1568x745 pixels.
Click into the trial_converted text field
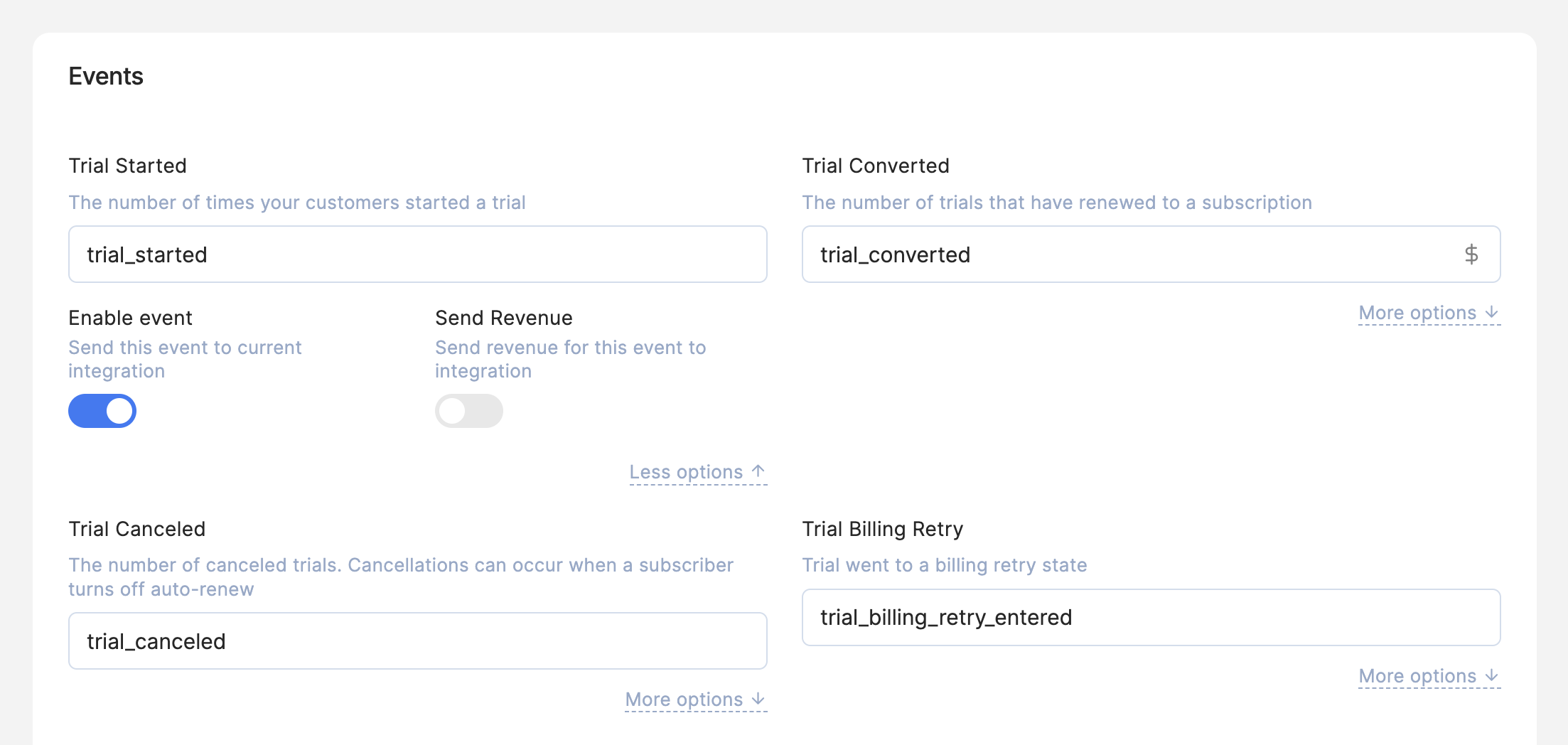(x=1130, y=254)
